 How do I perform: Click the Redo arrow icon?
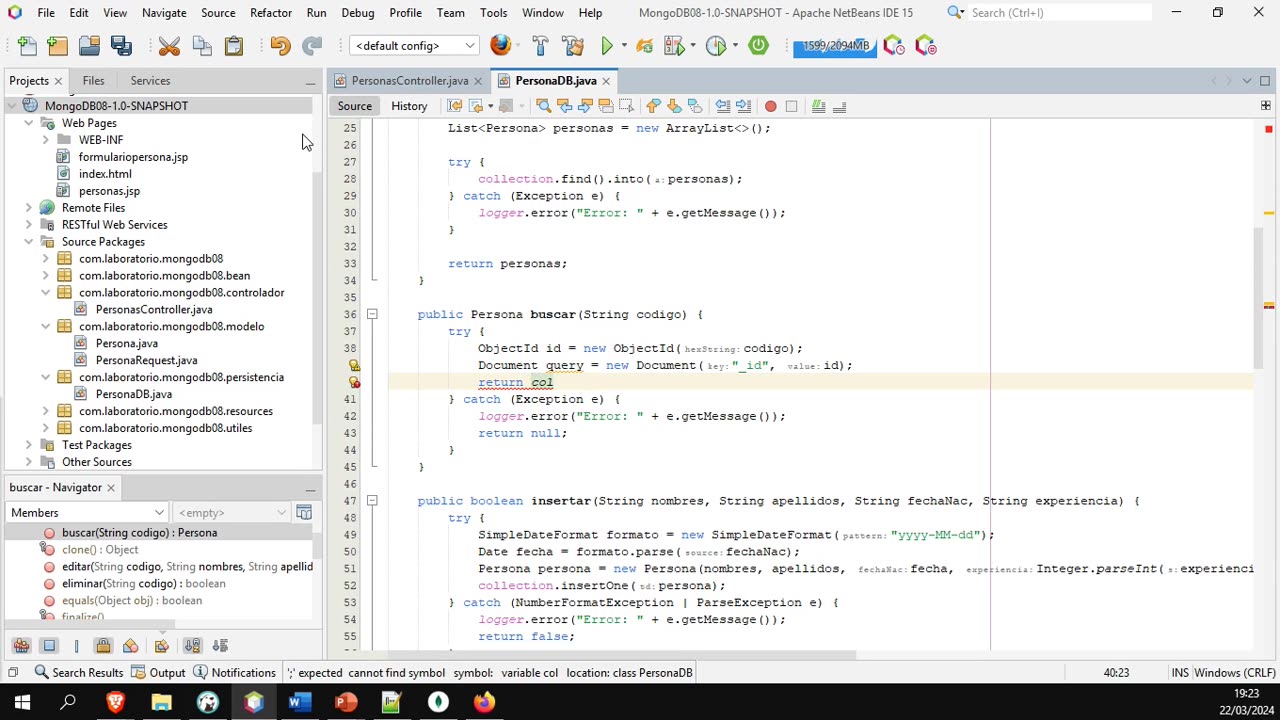tap(312, 46)
